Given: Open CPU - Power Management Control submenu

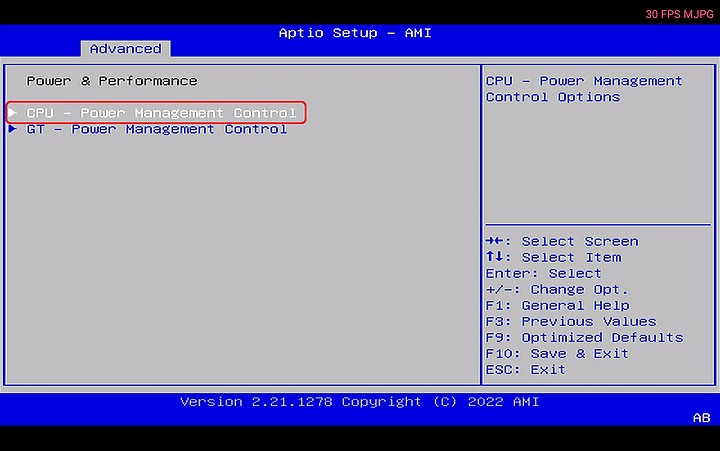Looking at the screenshot, I should pyautogui.click(x=161, y=113).
